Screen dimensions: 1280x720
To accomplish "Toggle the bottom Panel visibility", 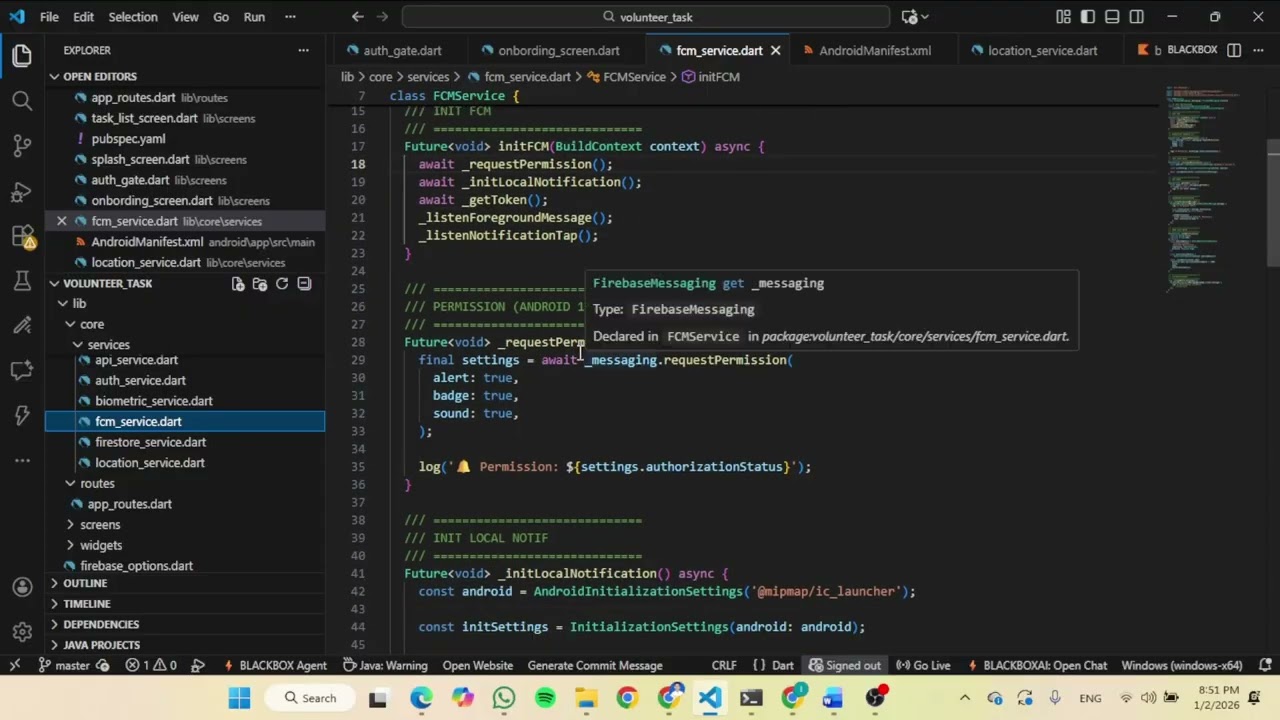I will click(1112, 17).
